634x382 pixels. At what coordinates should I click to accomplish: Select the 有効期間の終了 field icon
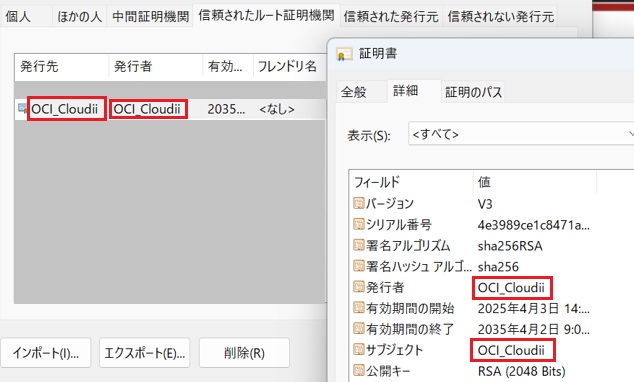click(359, 328)
